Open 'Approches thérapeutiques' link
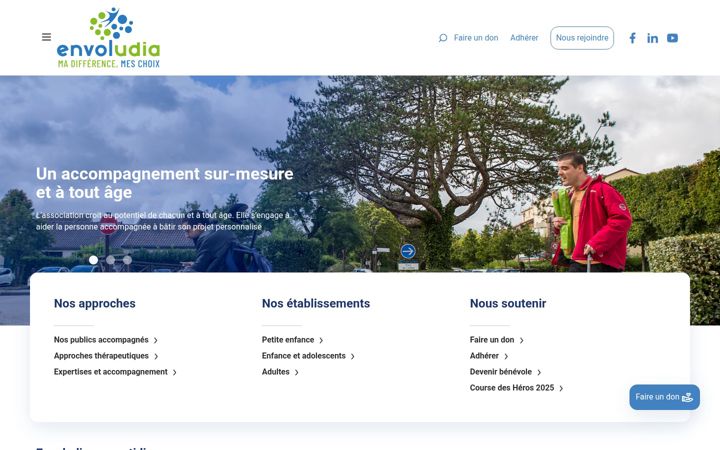720x450 pixels. click(106, 356)
